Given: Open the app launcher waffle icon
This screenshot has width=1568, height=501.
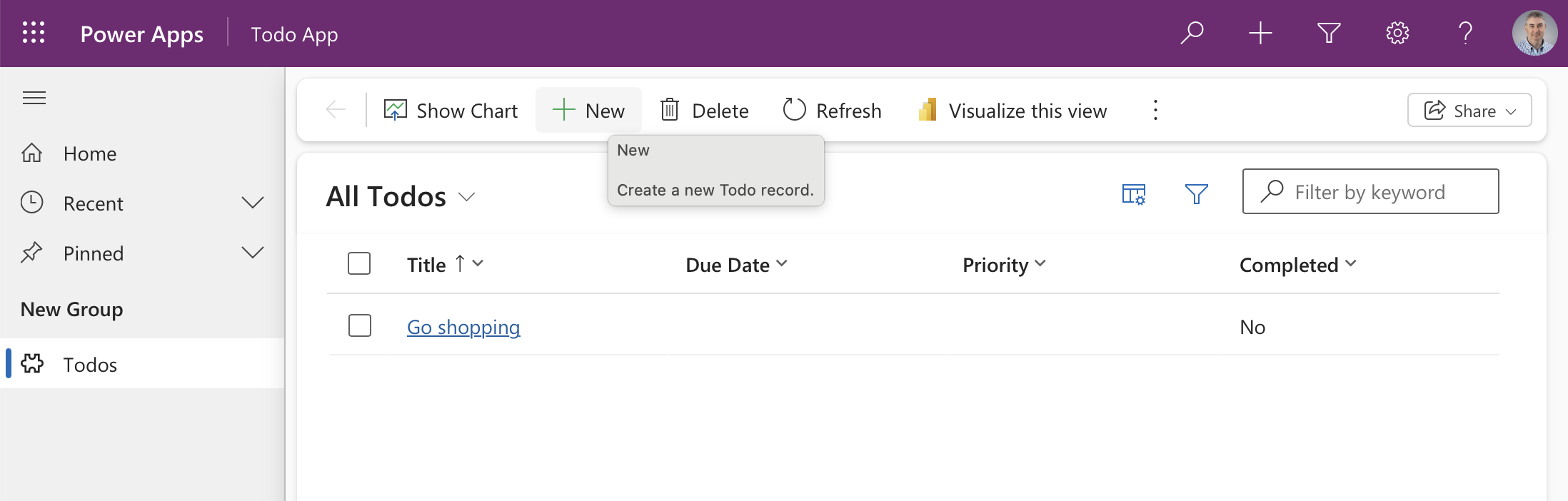Looking at the screenshot, I should 34,33.
